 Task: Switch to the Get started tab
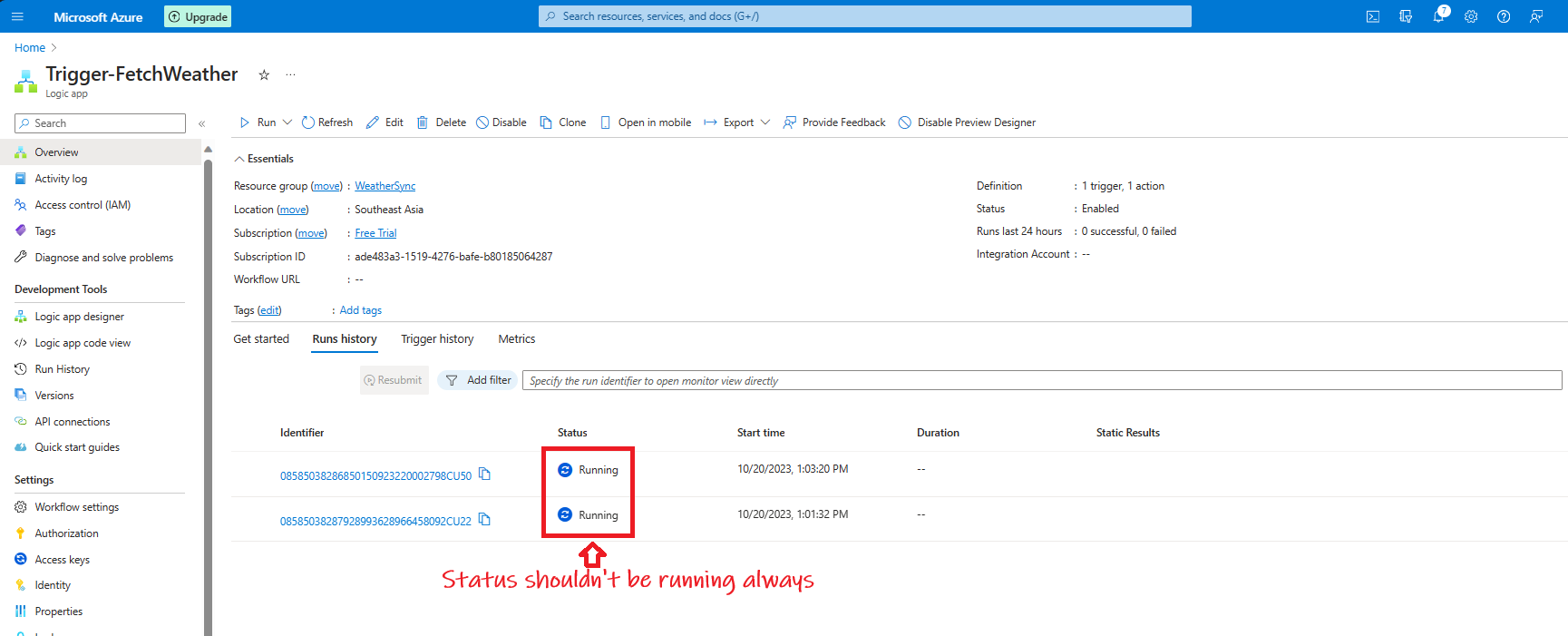(x=261, y=339)
